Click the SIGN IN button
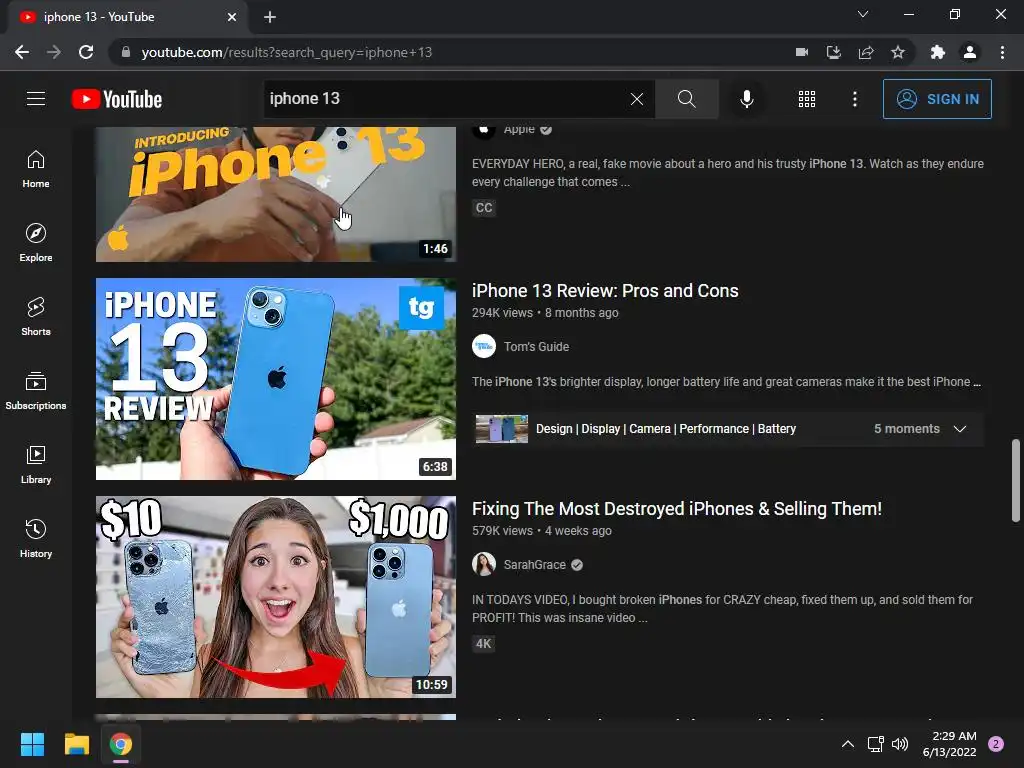Viewport: 1024px width, 768px height. coord(937,99)
